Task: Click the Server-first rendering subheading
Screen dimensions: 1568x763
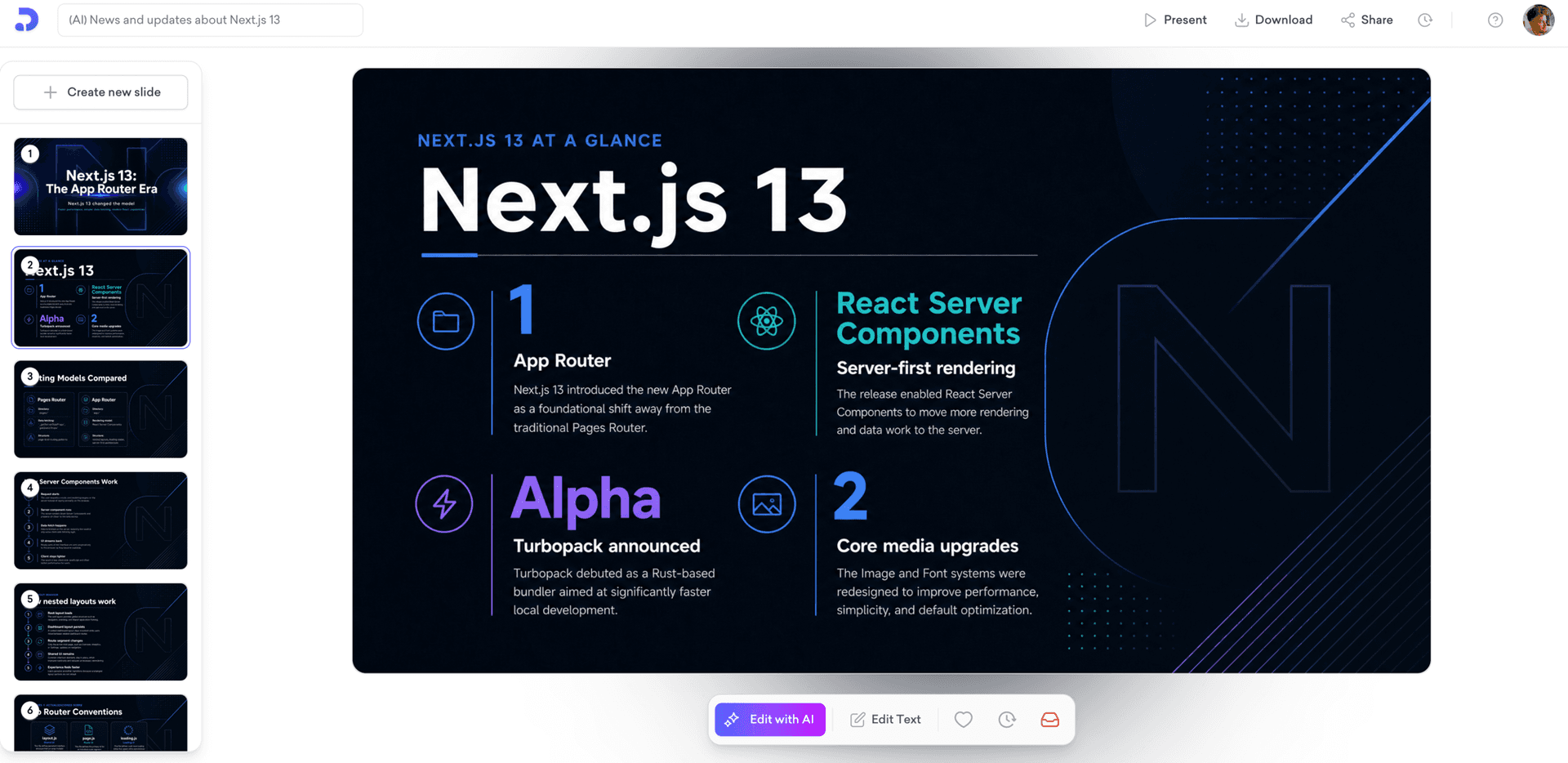Action: (926, 368)
